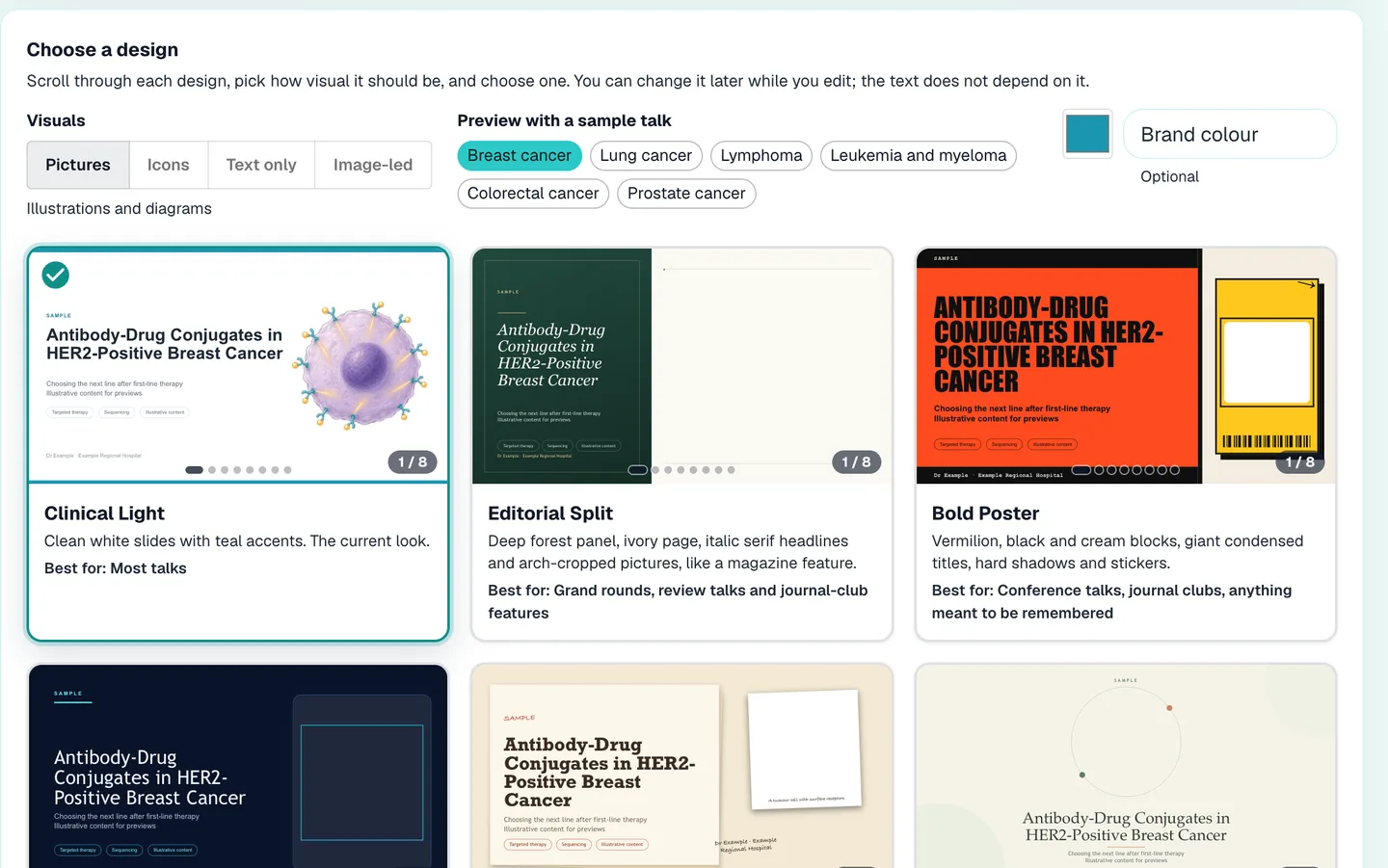This screenshot has width=1388, height=868.
Task: Click the cell illustration in Clinical Light preview
Action: pos(361,365)
